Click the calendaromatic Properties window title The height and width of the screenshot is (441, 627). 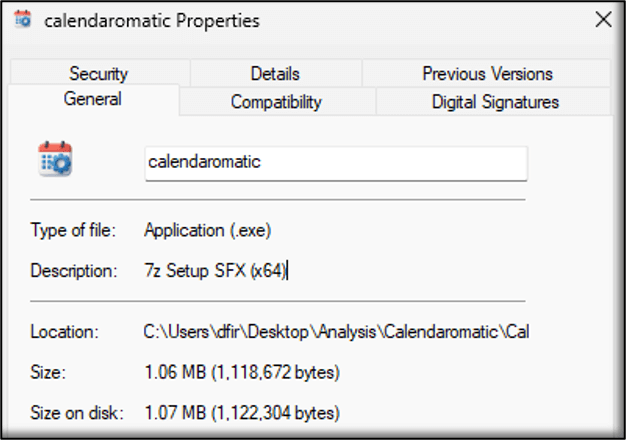(152, 21)
